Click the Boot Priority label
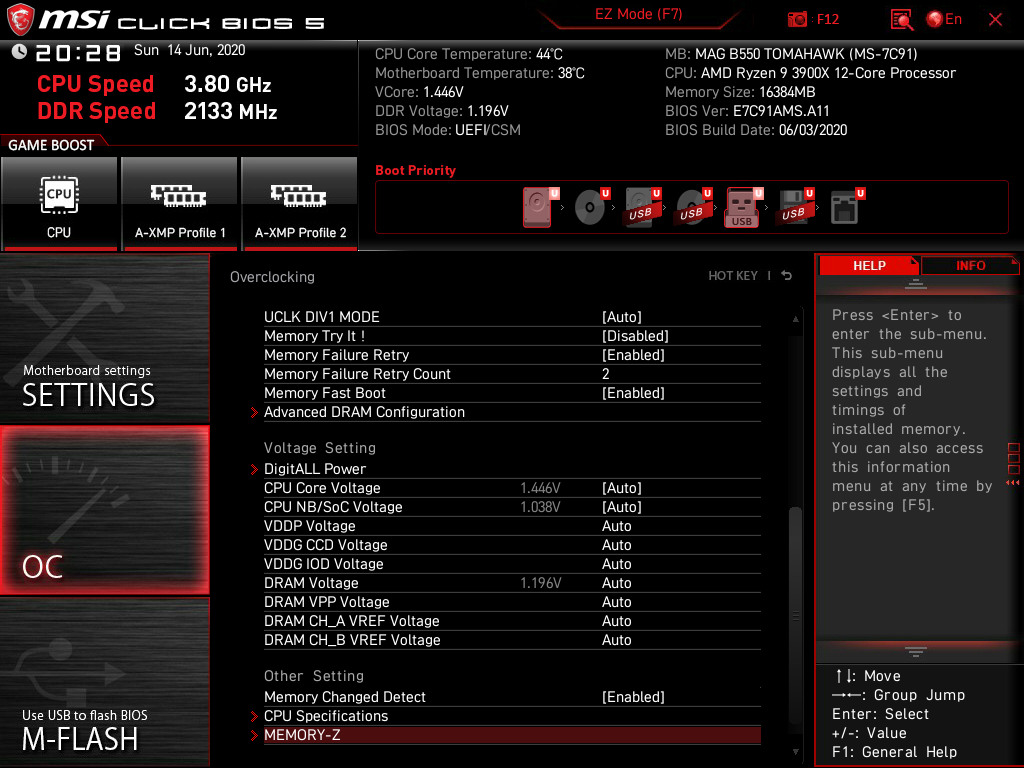 pos(415,170)
